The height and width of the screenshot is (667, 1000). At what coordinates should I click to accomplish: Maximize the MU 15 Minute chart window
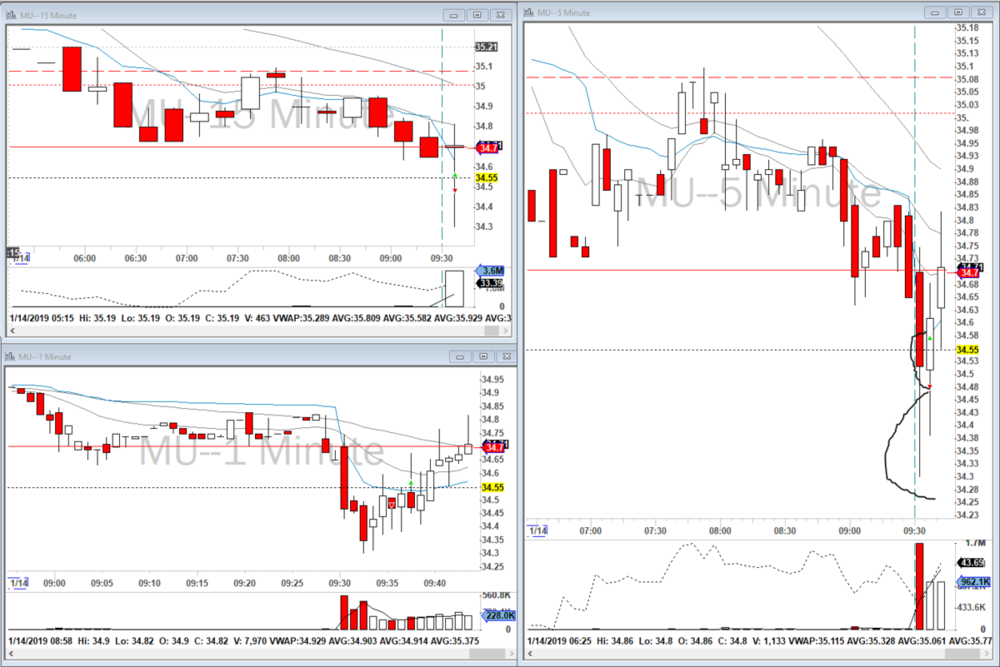(477, 15)
